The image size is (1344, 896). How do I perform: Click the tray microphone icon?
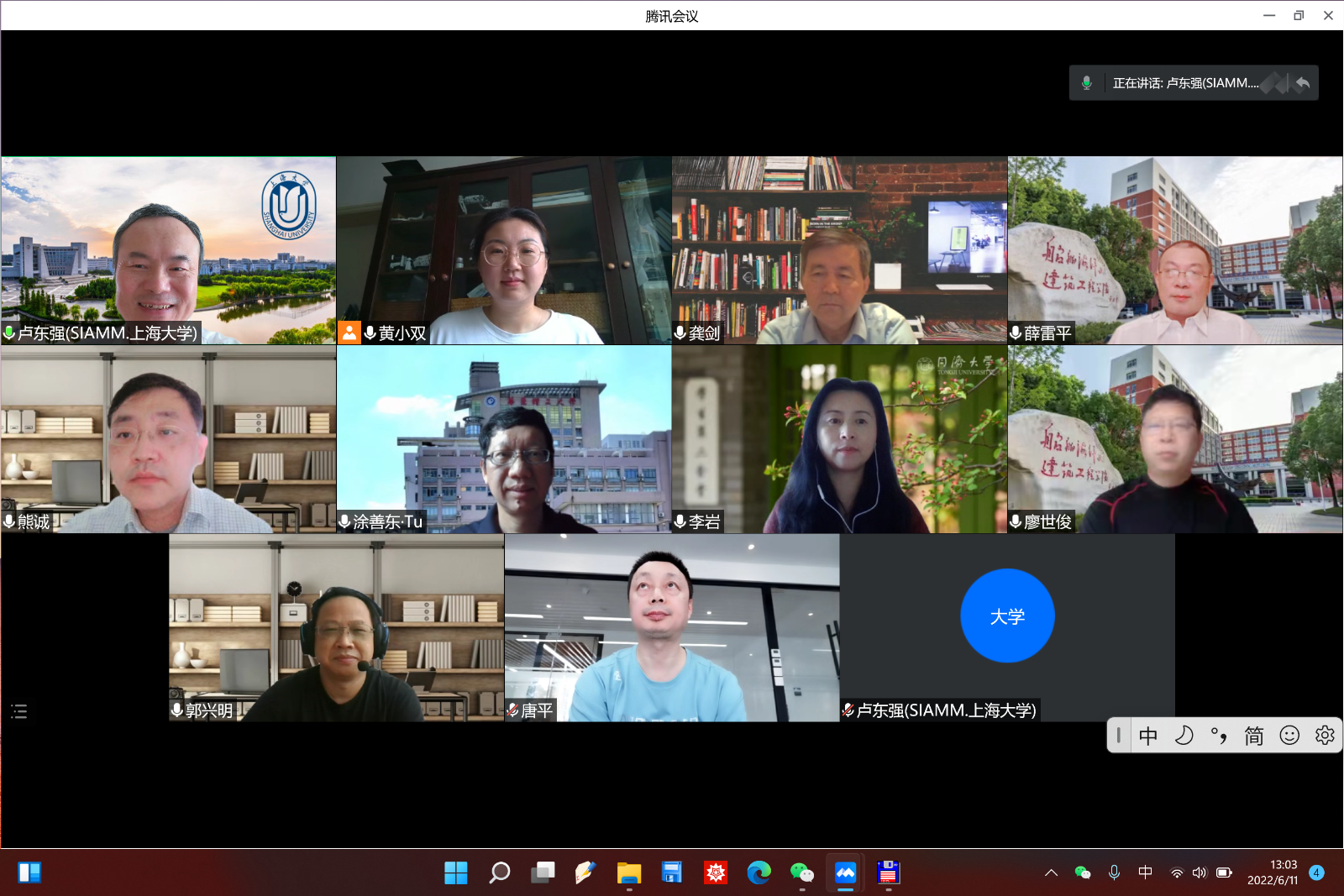click(x=1114, y=872)
